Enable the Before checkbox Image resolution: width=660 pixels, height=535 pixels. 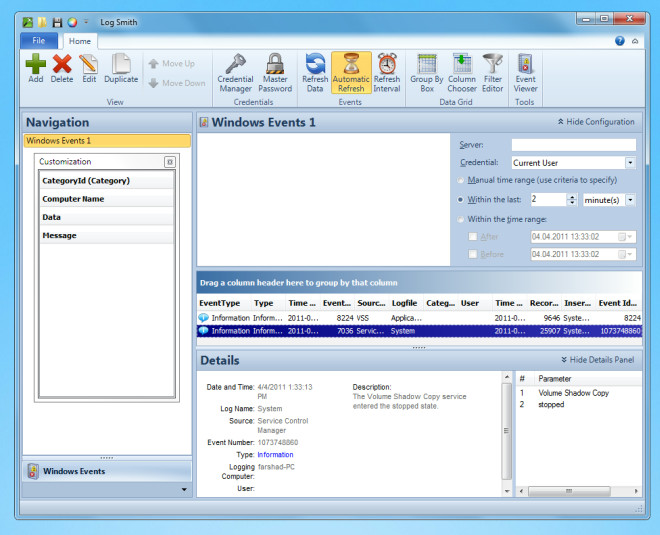pyautogui.click(x=473, y=254)
